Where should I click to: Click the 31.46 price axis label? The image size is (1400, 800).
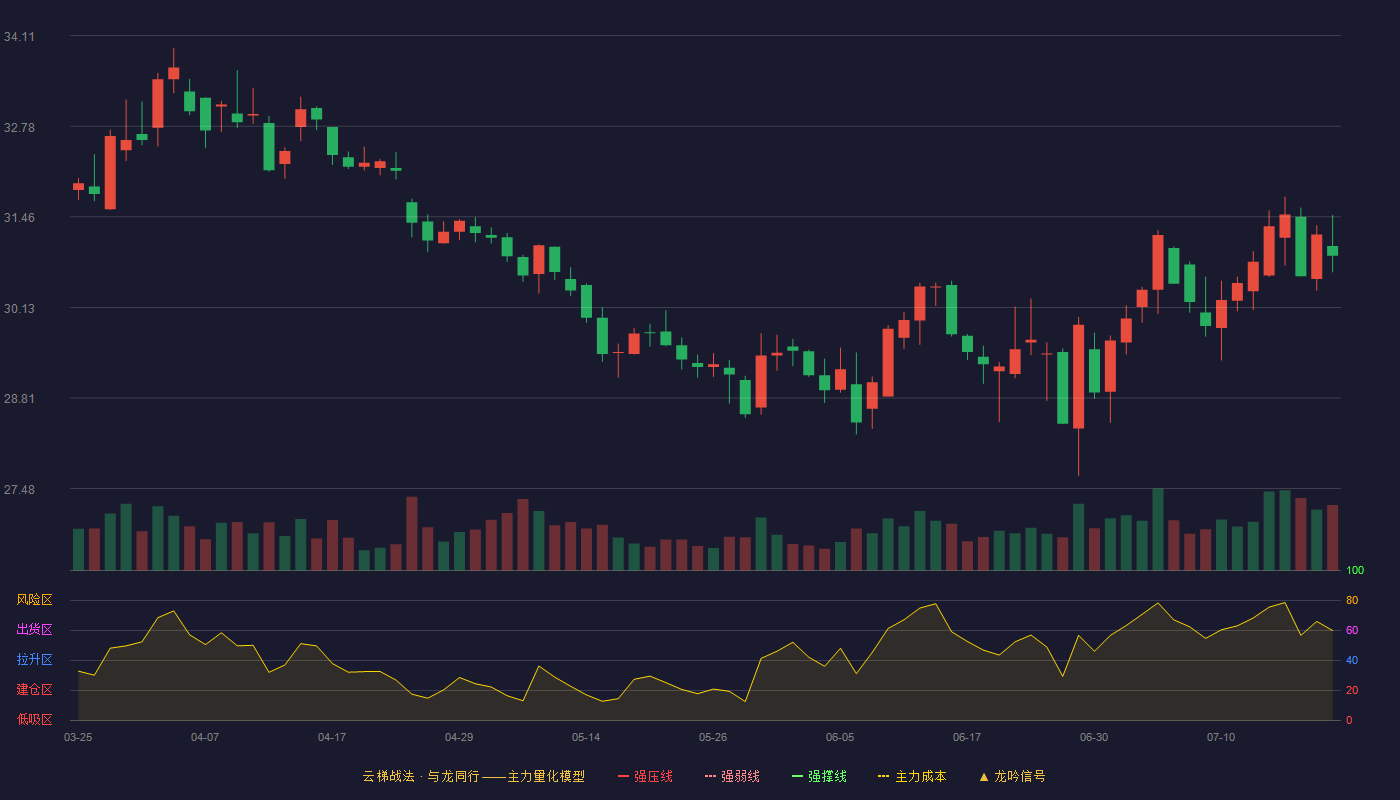(x=19, y=217)
